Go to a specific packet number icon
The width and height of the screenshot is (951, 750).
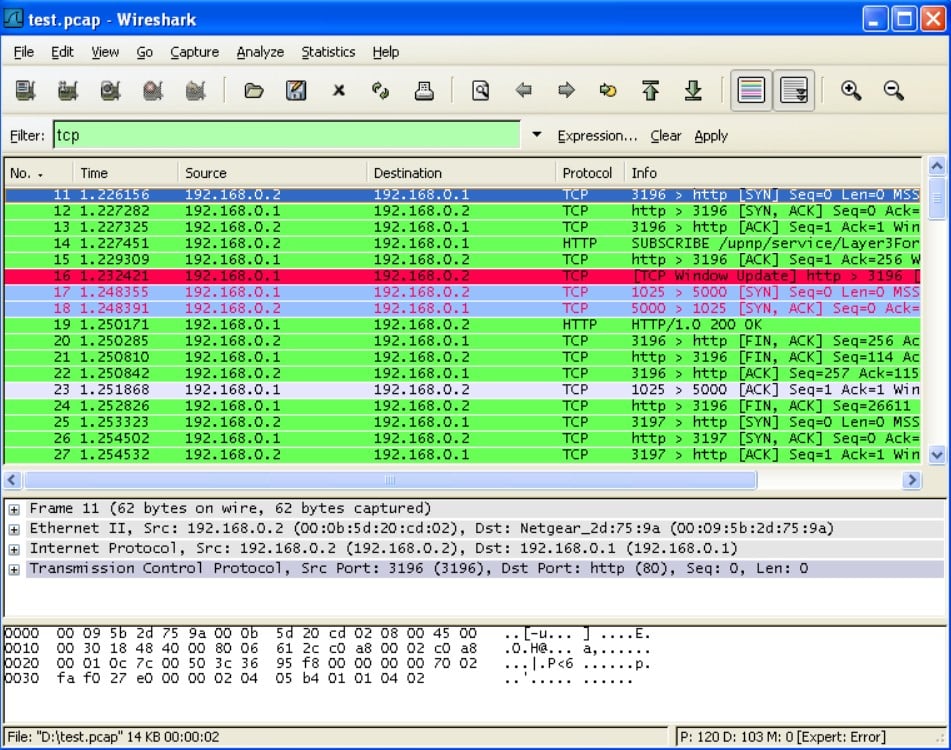[608, 91]
